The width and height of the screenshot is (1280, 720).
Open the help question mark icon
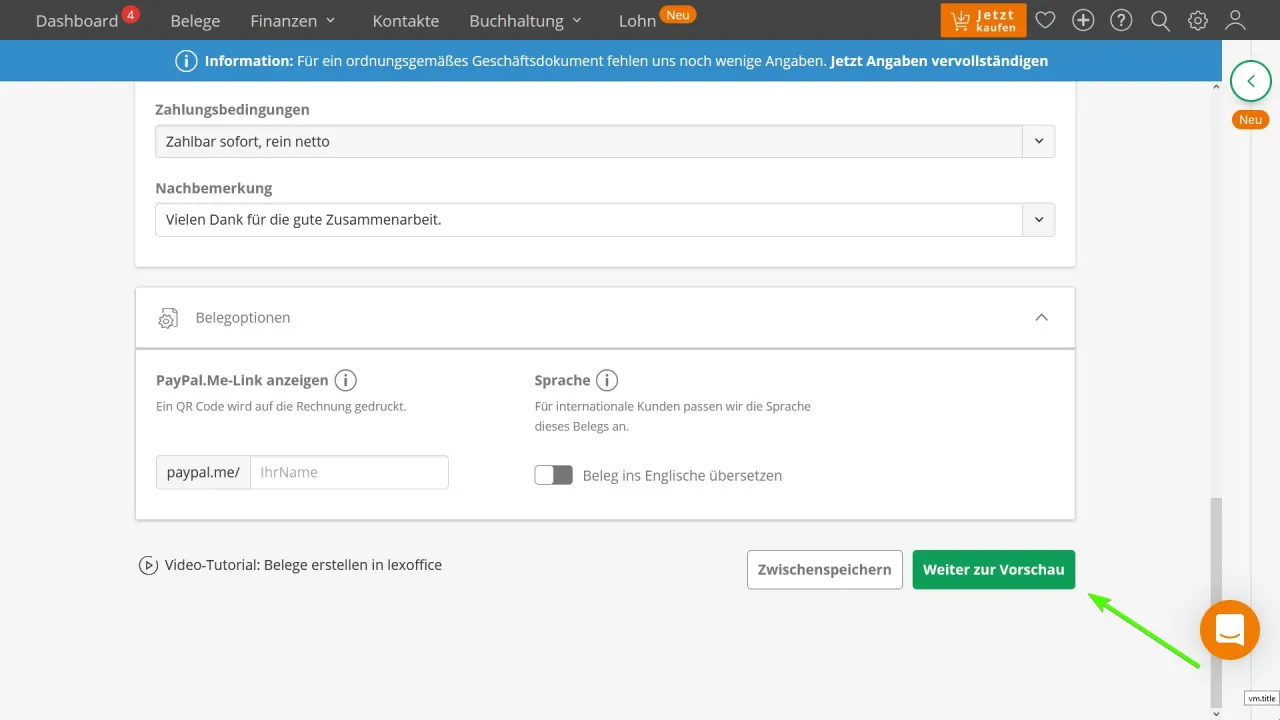click(x=1122, y=20)
